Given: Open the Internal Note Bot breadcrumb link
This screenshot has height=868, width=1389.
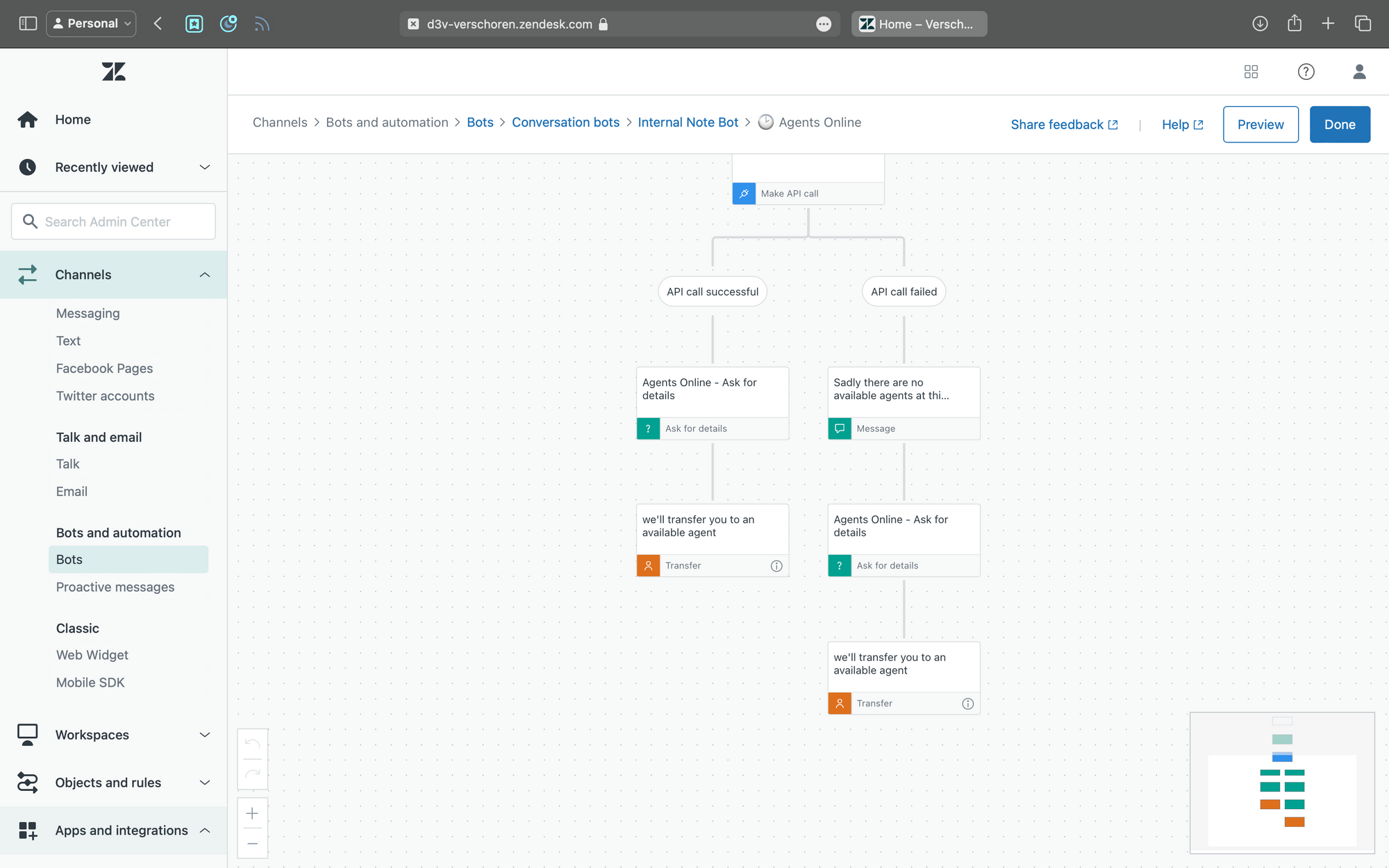Looking at the screenshot, I should tap(688, 122).
